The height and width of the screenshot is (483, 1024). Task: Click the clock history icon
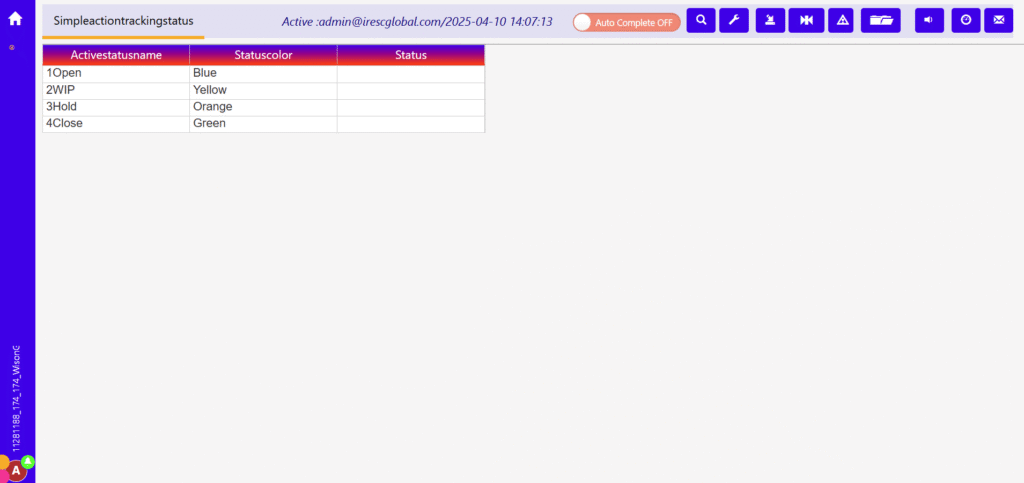[x=965, y=20]
